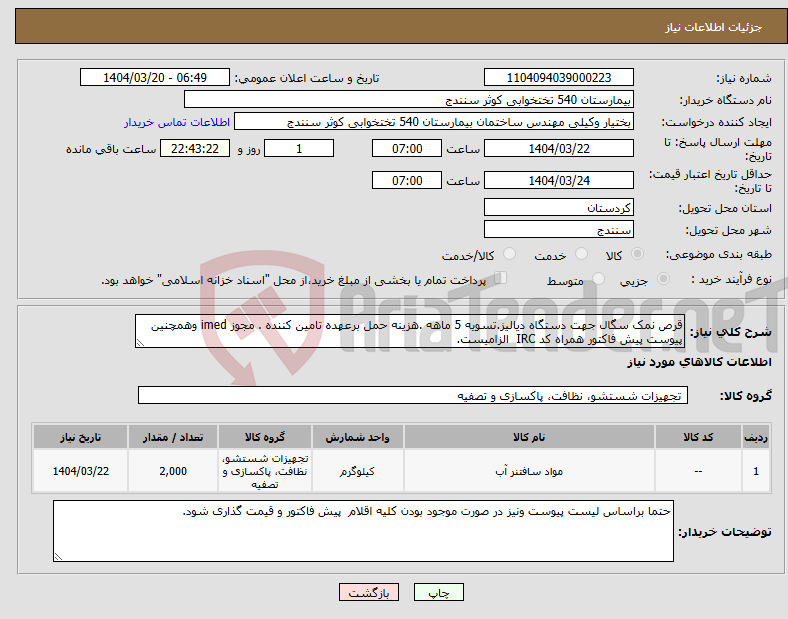Click the توضیحات خریدار notes textarea
Image resolution: width=788 pixels, height=619 pixels.
[363, 531]
